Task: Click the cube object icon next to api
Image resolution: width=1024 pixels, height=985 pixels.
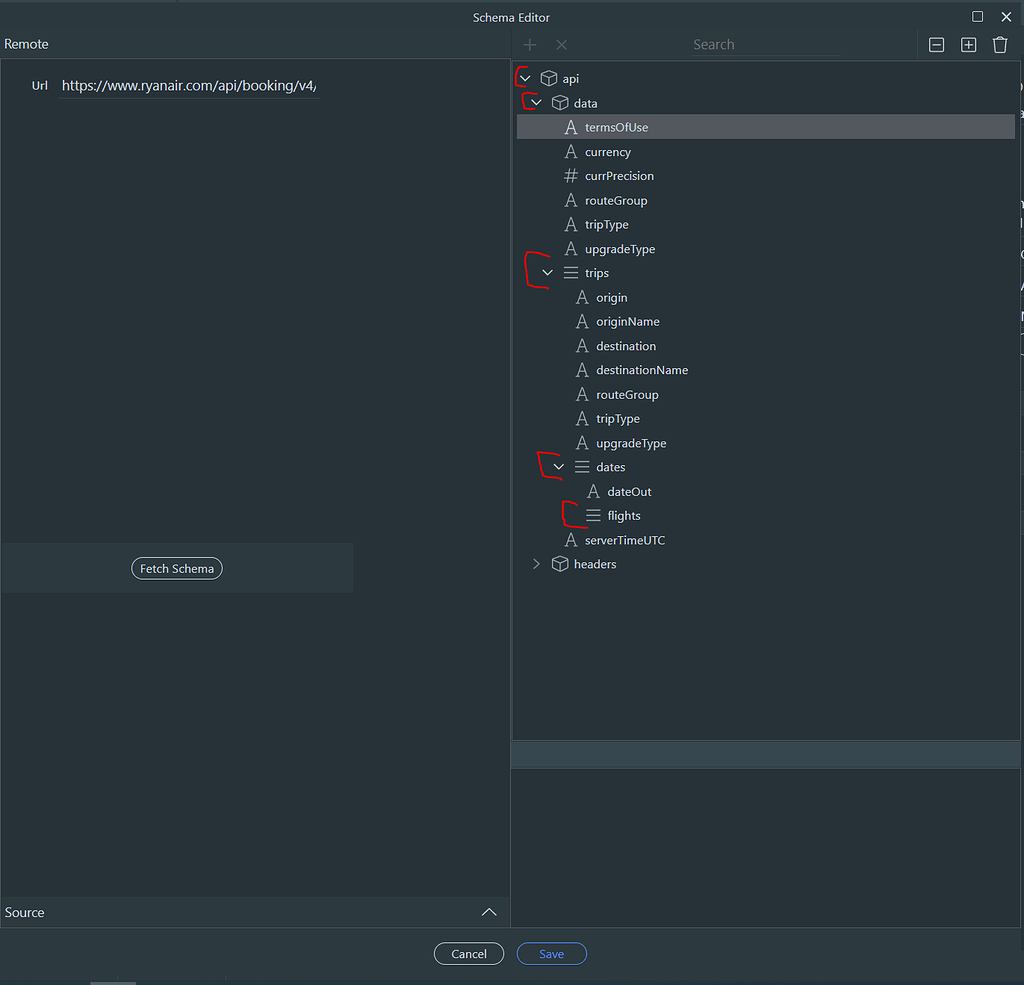Action: point(547,78)
